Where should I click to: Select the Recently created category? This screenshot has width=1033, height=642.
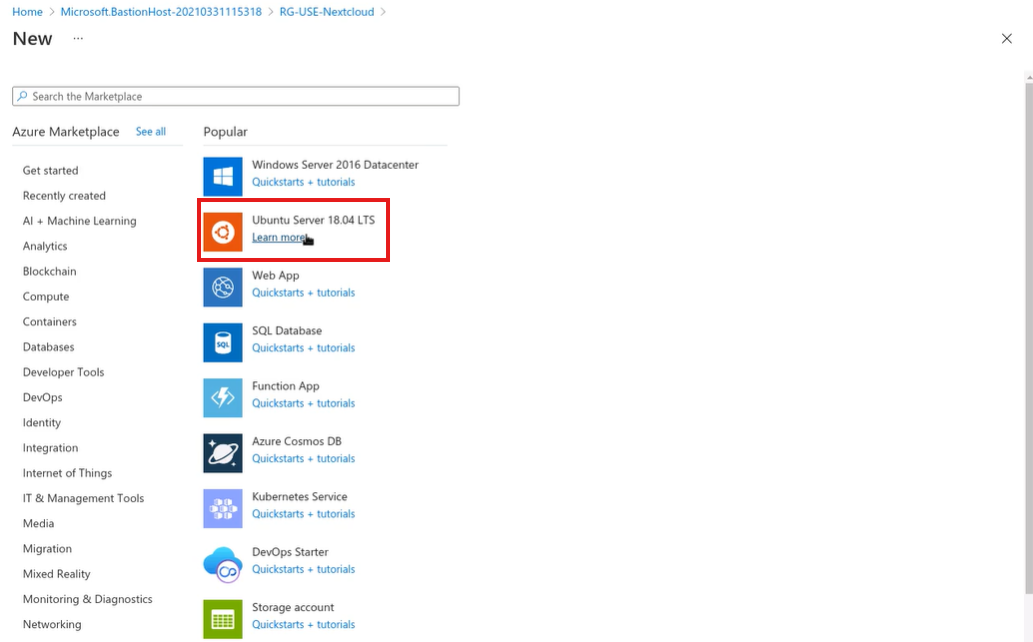click(64, 195)
